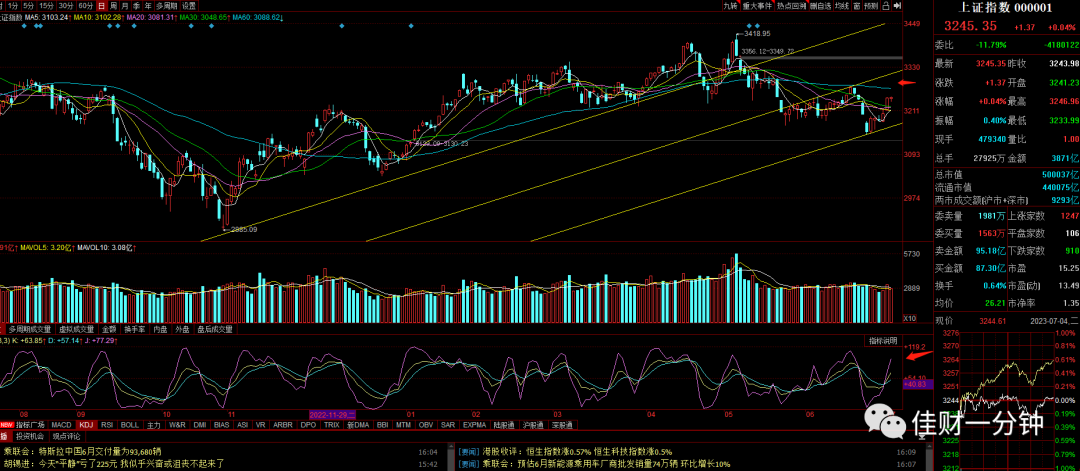
Task: Open the 港股收评 恒生指数 news item
Action: click(565, 452)
